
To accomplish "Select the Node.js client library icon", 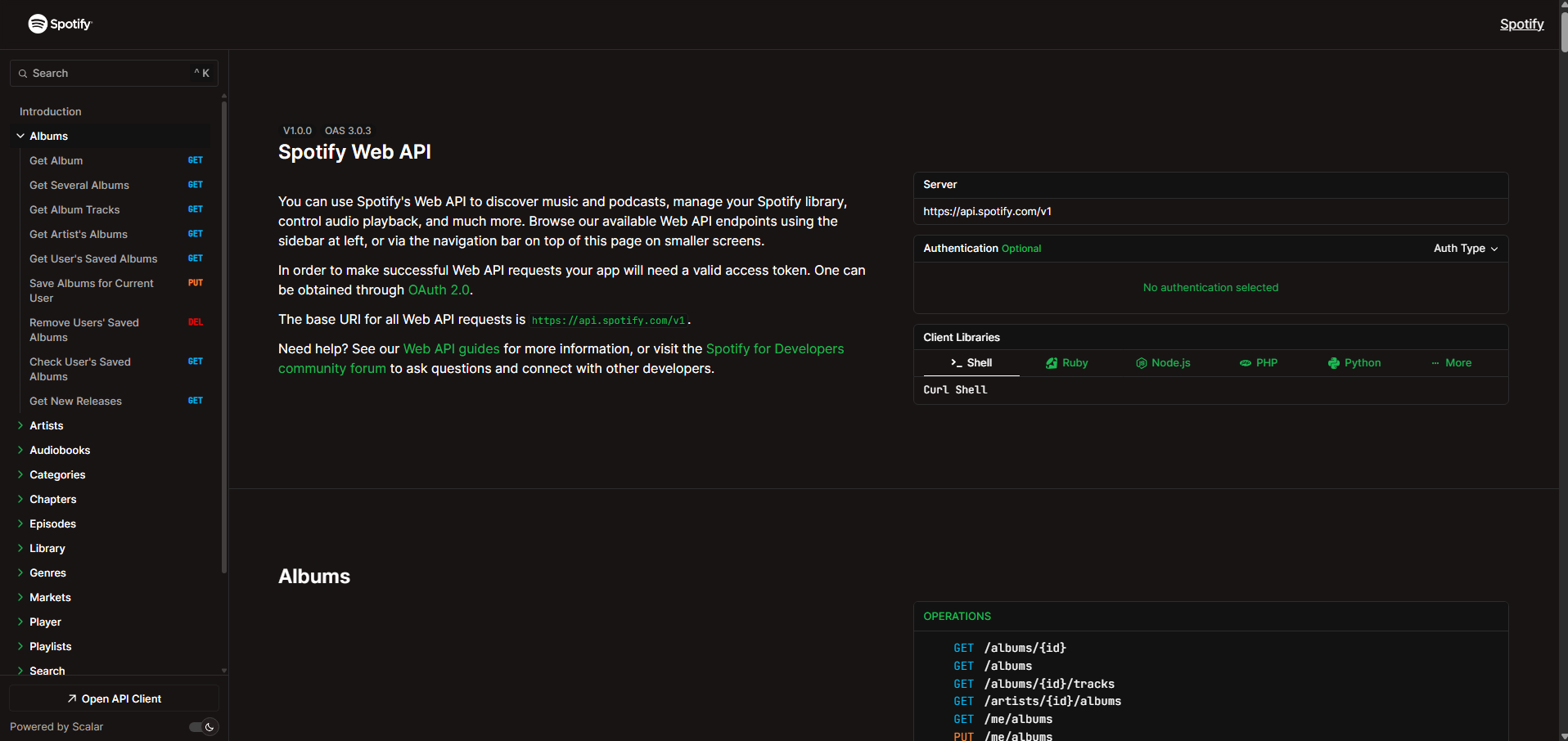I will (1141, 363).
